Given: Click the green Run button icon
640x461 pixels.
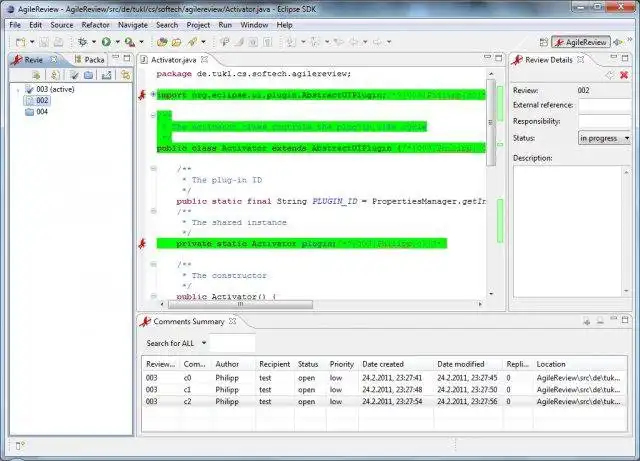Looking at the screenshot, I should click(107, 42).
